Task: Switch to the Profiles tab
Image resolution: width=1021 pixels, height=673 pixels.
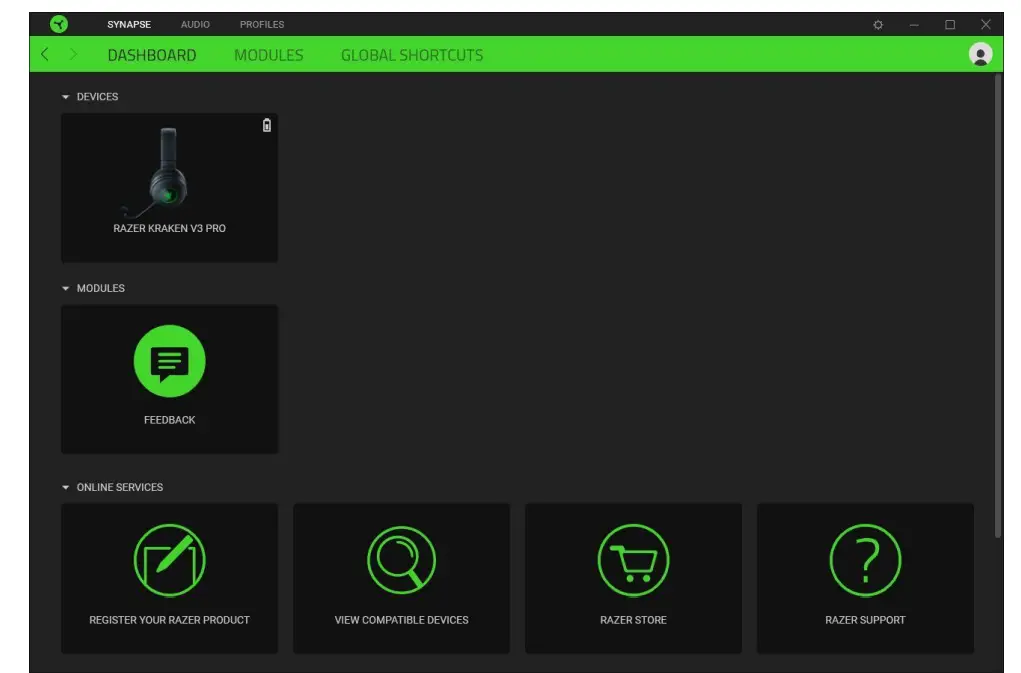Action: [262, 24]
